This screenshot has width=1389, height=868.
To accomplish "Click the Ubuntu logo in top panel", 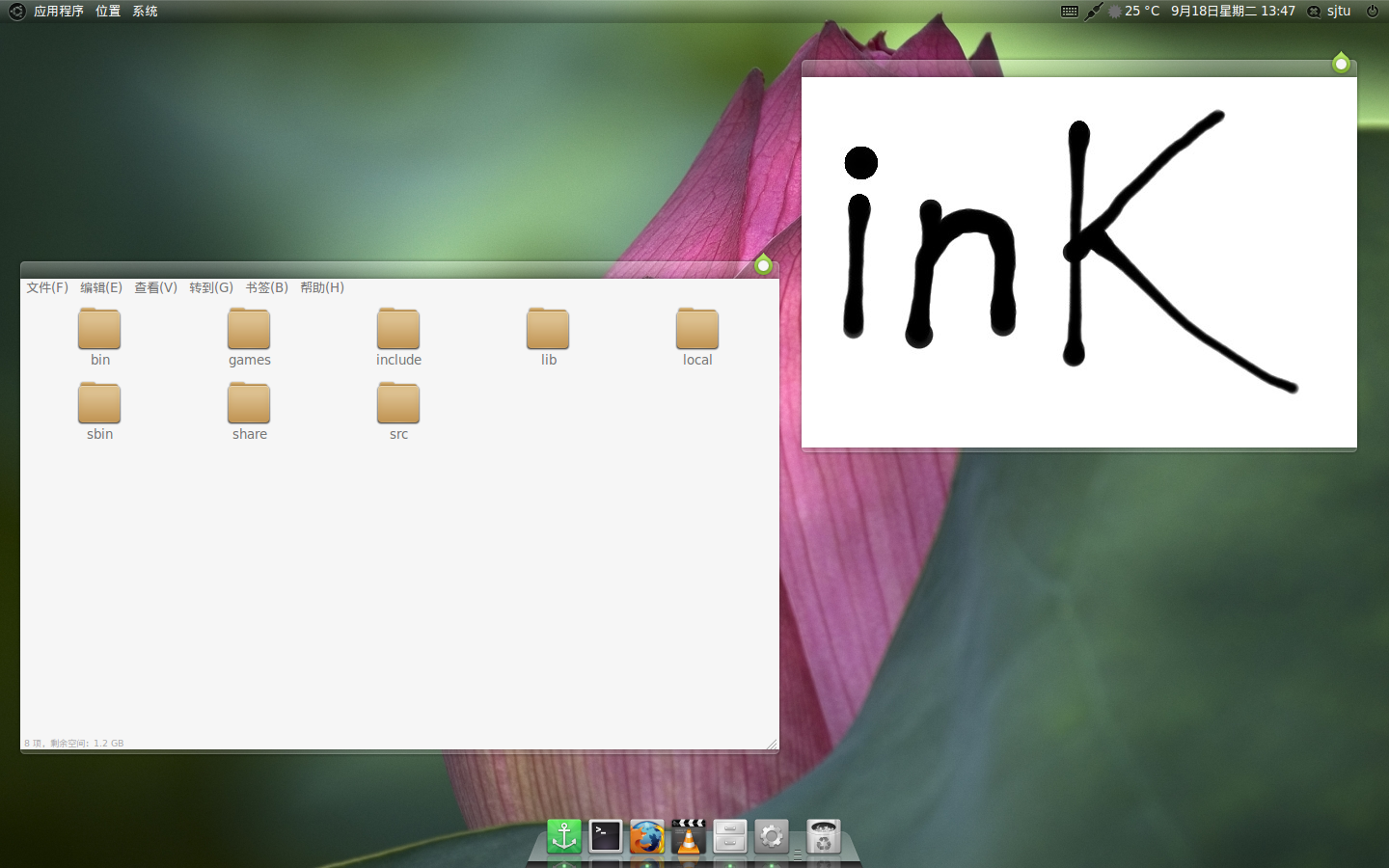I will click(16, 12).
